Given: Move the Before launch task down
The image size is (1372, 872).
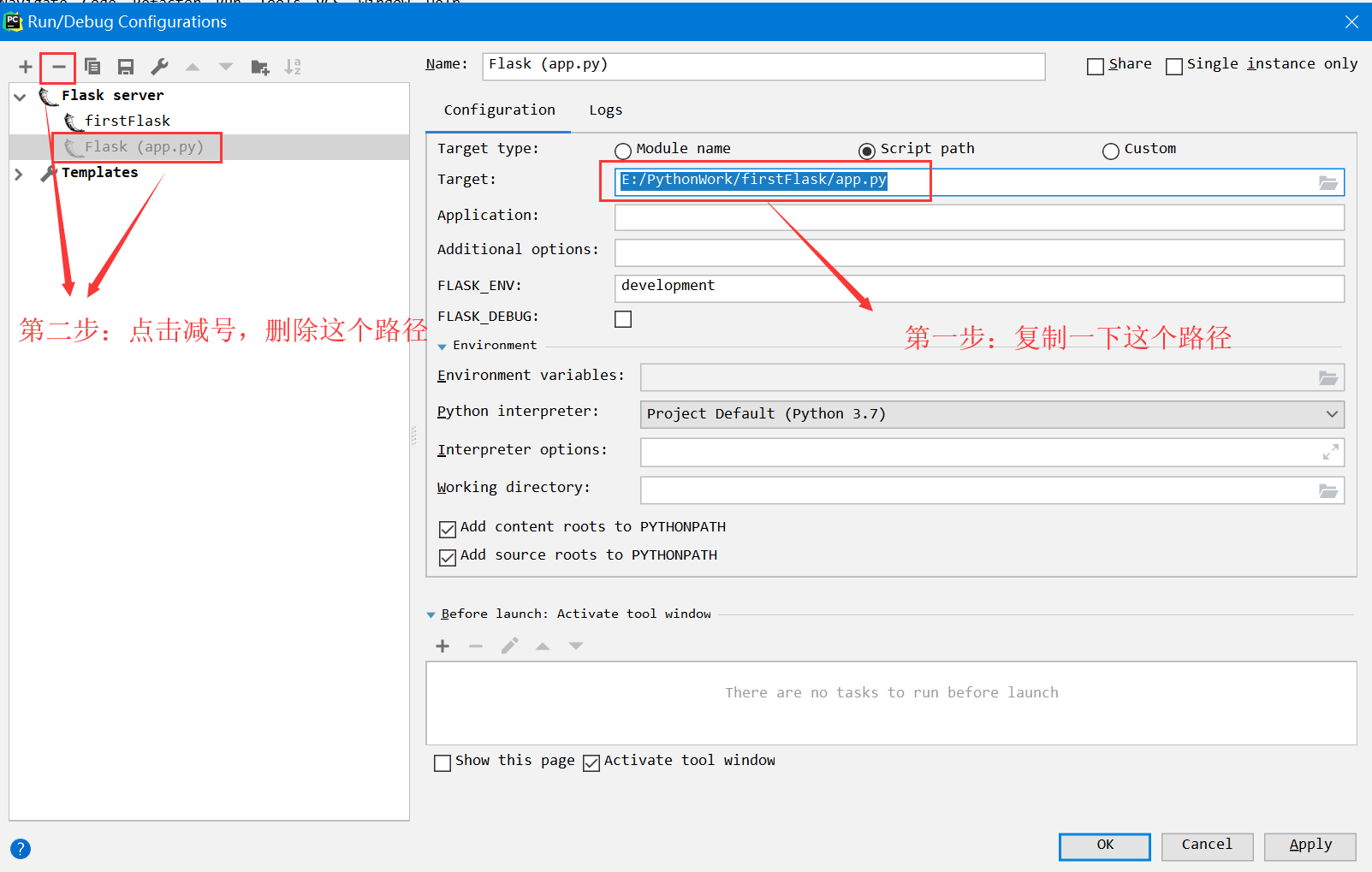Looking at the screenshot, I should click(576, 646).
